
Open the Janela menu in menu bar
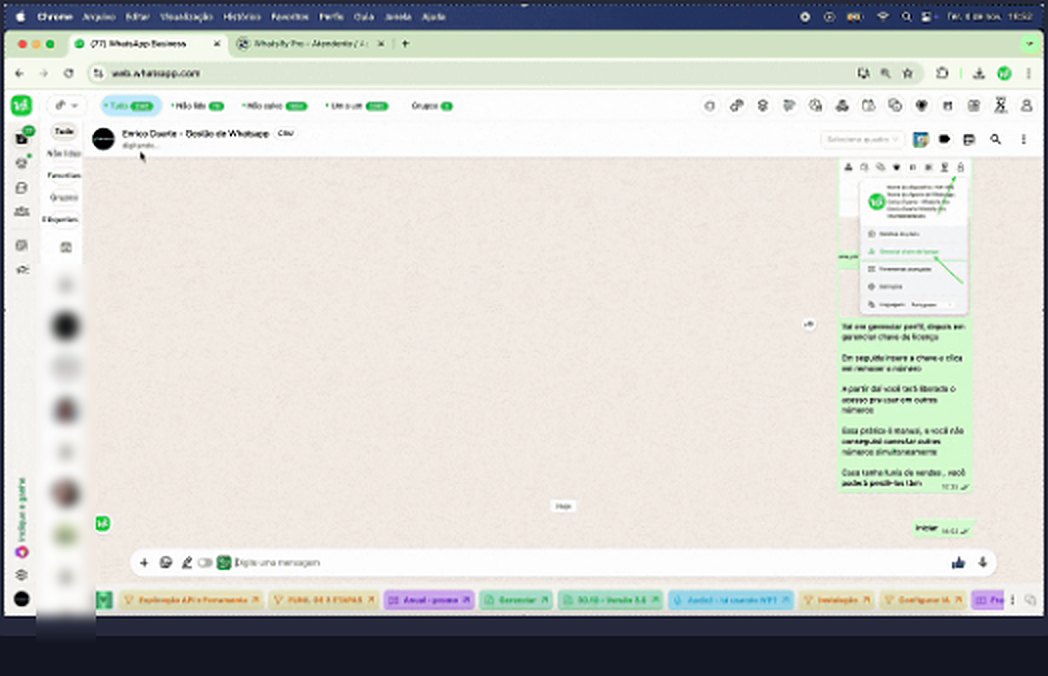(x=398, y=17)
